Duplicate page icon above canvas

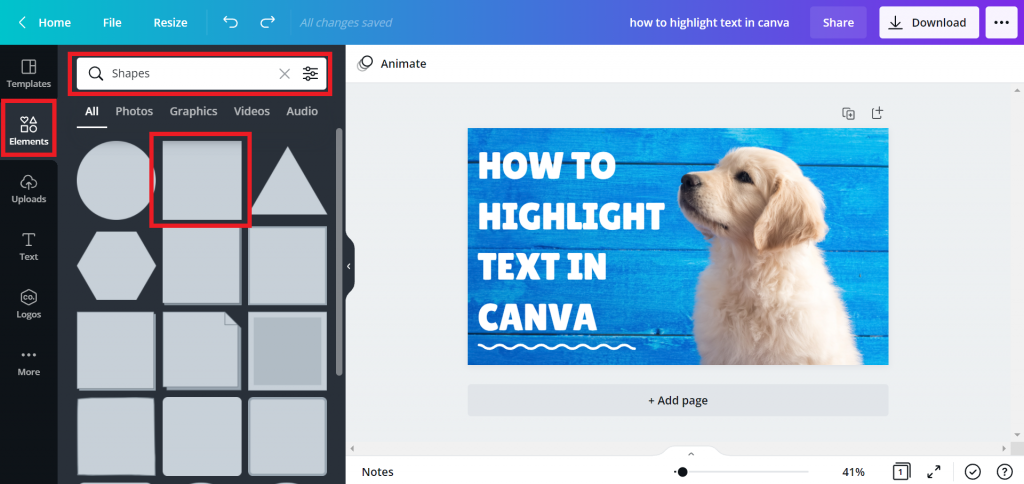coord(848,114)
